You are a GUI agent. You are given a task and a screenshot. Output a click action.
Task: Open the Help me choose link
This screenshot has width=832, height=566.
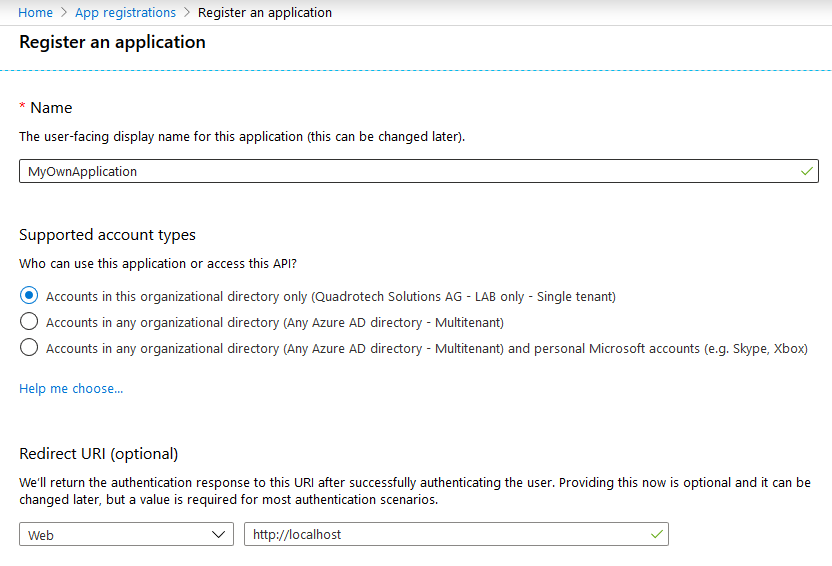click(71, 388)
